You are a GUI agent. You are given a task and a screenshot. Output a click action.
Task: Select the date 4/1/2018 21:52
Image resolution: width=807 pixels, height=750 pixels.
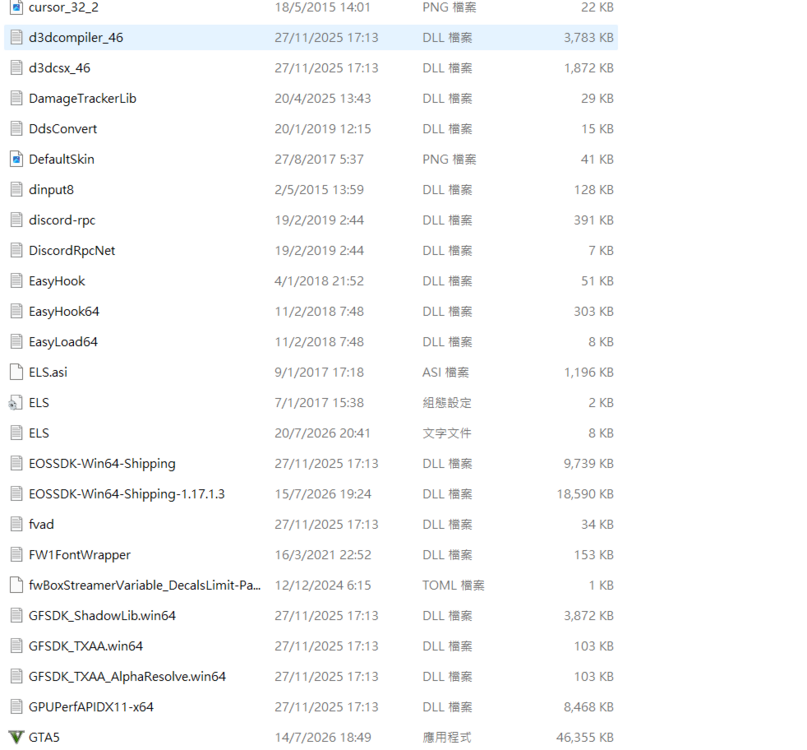(319, 281)
